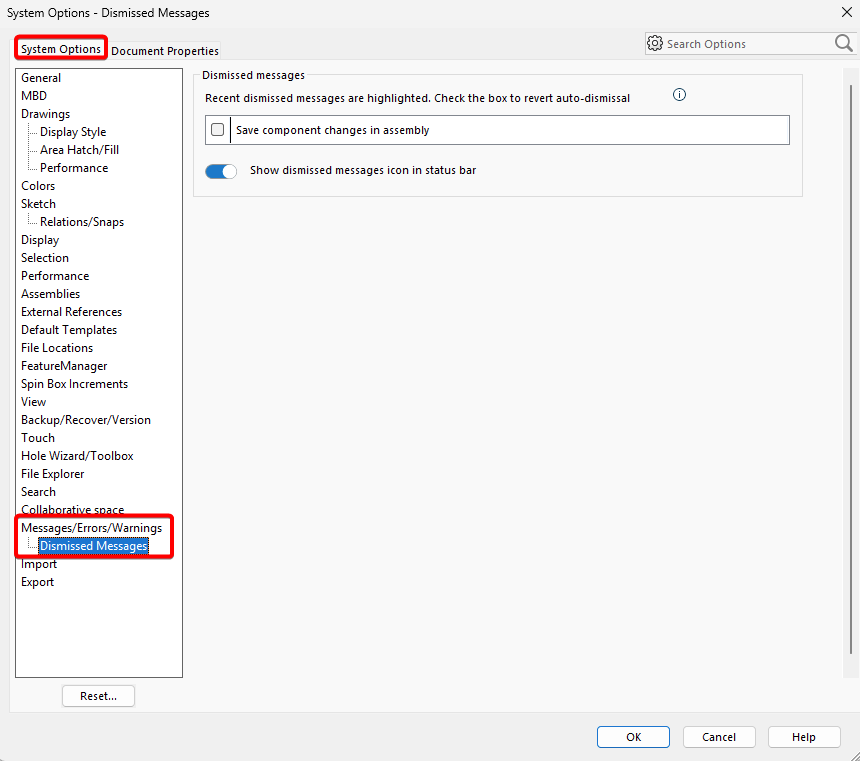Select General in options tree

coord(41,78)
